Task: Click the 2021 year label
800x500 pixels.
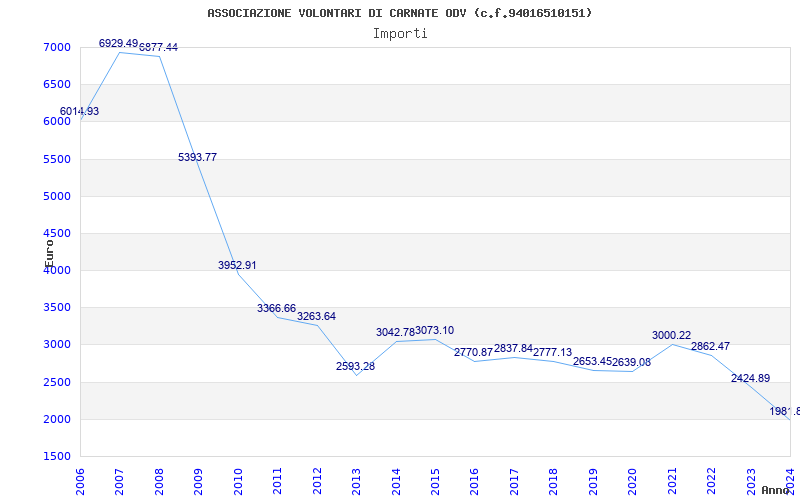Action: [672, 481]
